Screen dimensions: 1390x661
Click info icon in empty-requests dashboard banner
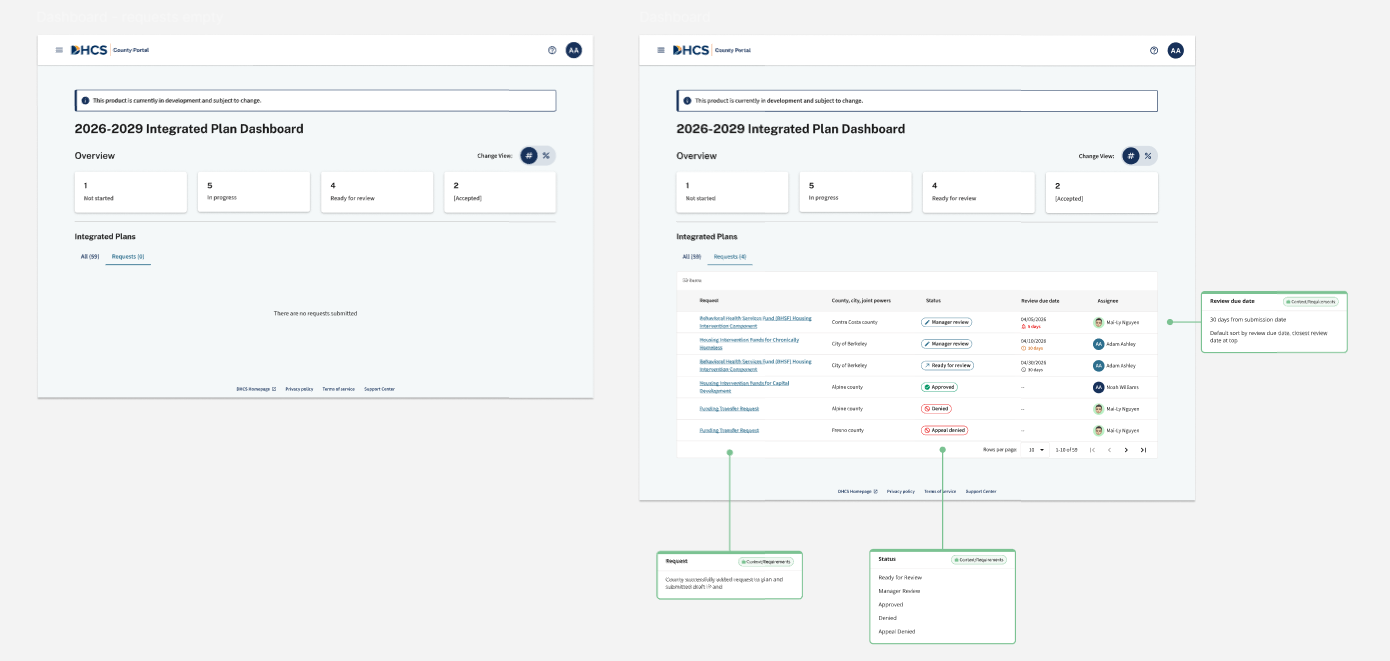pyautogui.click(x=85, y=101)
